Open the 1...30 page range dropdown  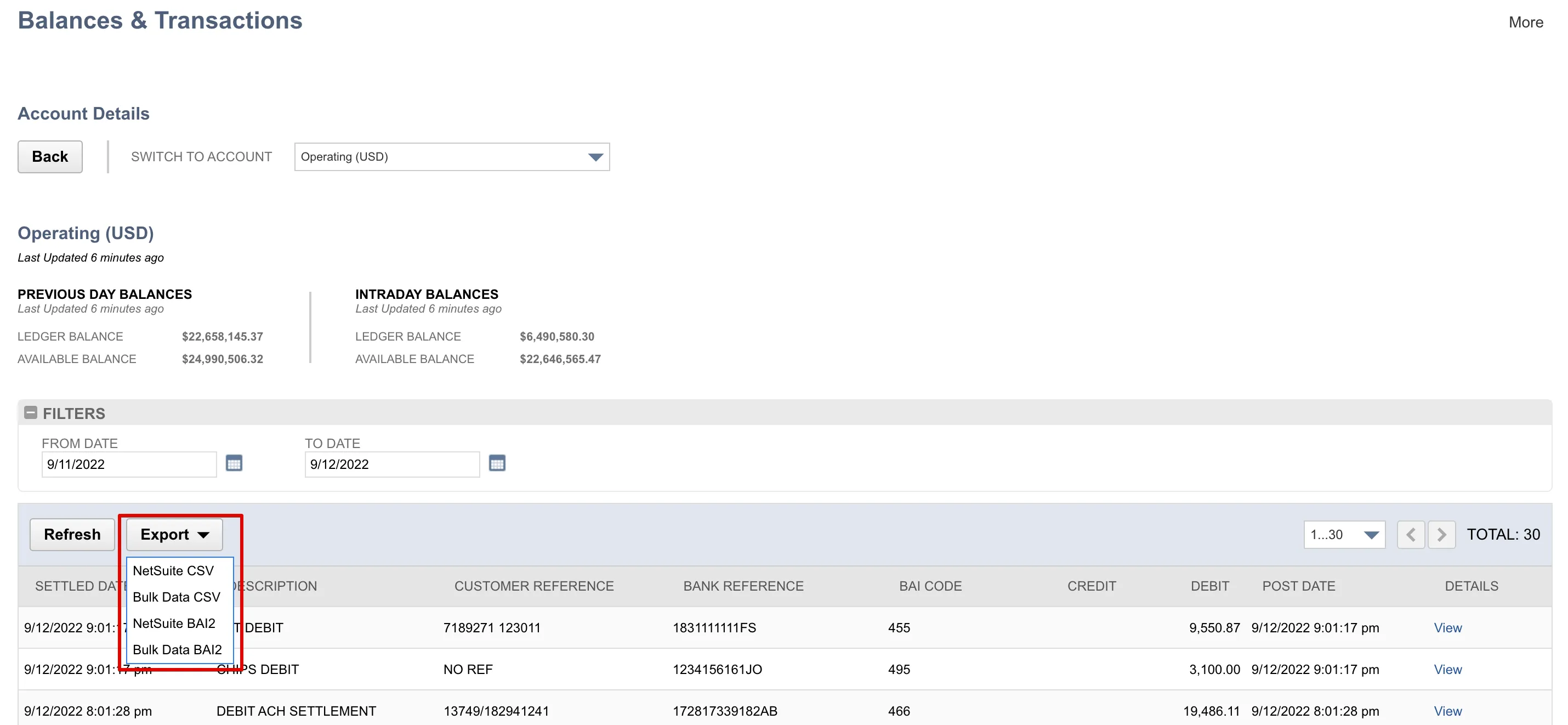pos(1344,535)
